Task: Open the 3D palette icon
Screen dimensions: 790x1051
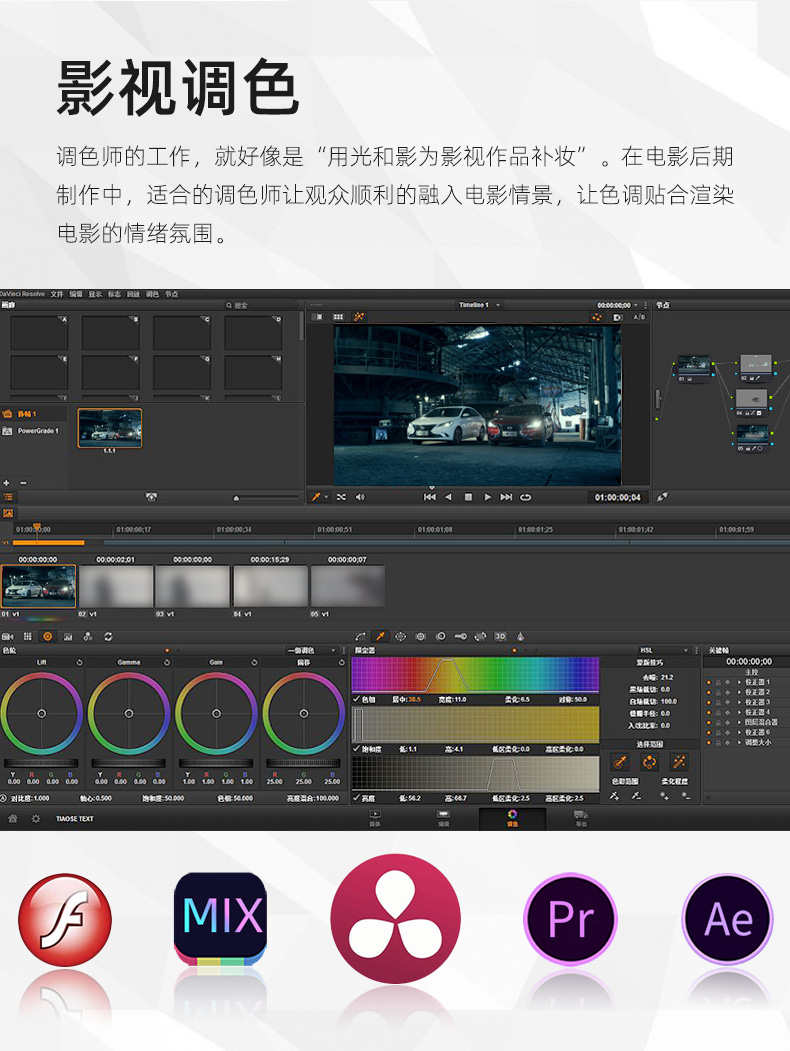Action: tap(501, 636)
